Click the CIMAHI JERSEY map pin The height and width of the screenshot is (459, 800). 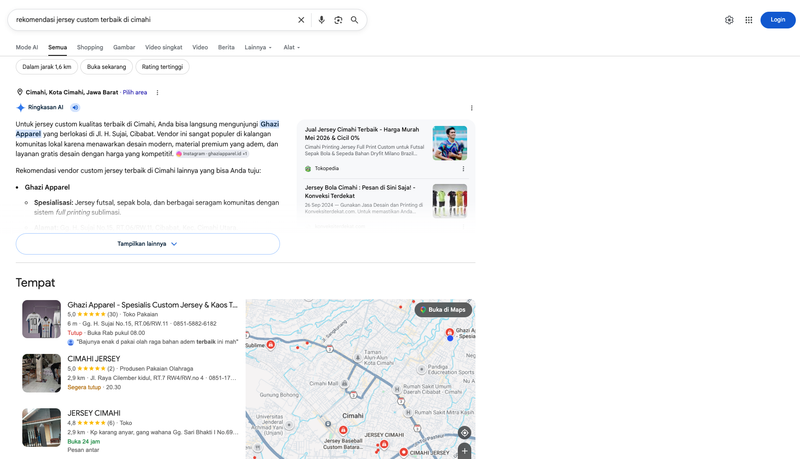click(404, 452)
